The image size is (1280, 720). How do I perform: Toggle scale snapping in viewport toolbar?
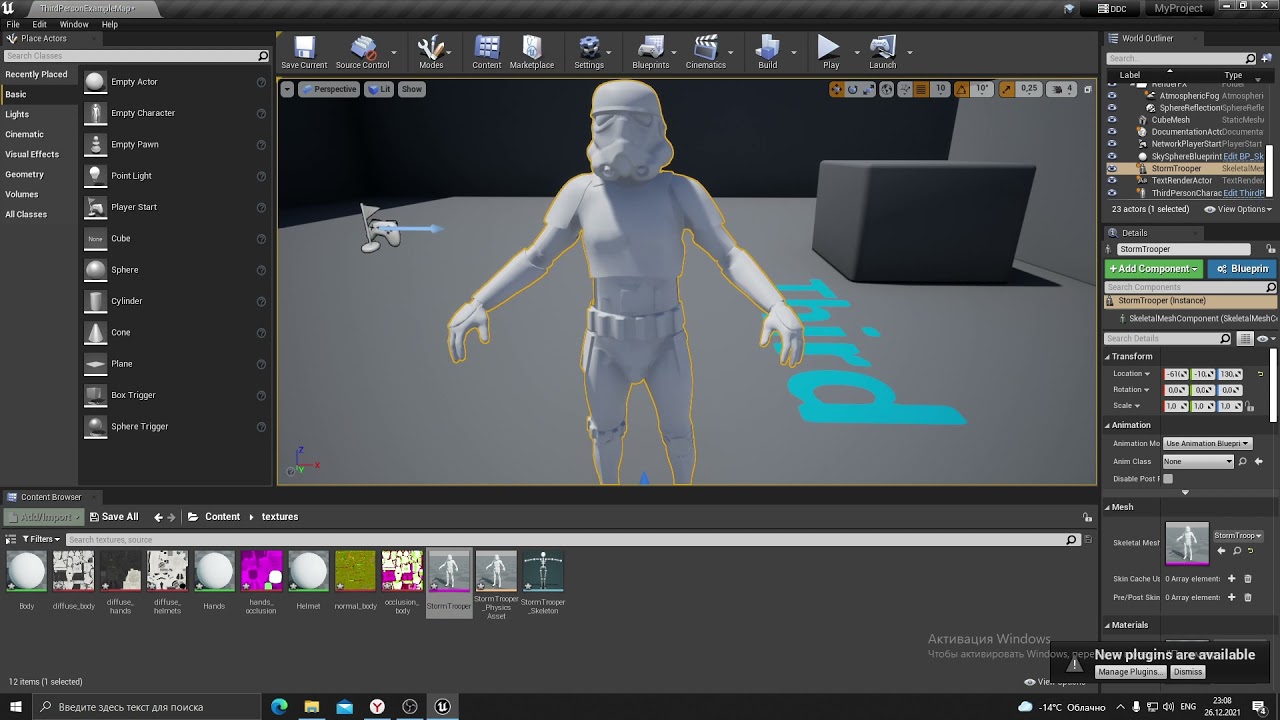(1006, 89)
